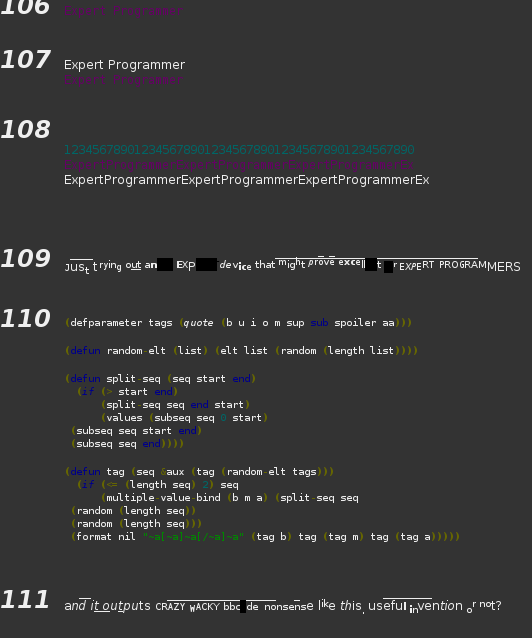Reveal the spoiler block after 'EXP' in post 109
The height and width of the screenshot is (638, 532).
(x=206, y=264)
